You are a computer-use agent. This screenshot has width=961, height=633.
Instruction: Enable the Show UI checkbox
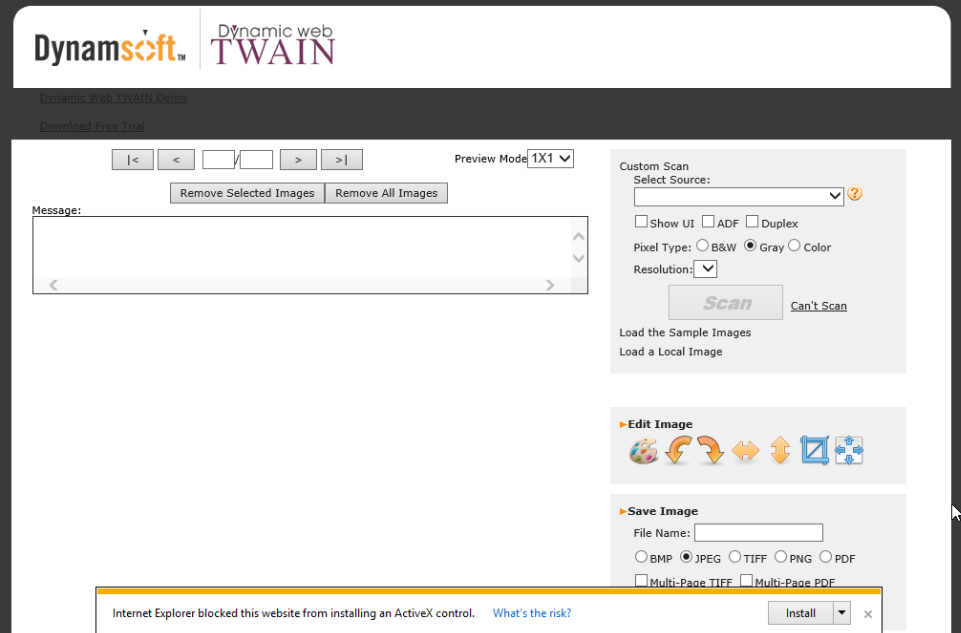tap(641, 222)
